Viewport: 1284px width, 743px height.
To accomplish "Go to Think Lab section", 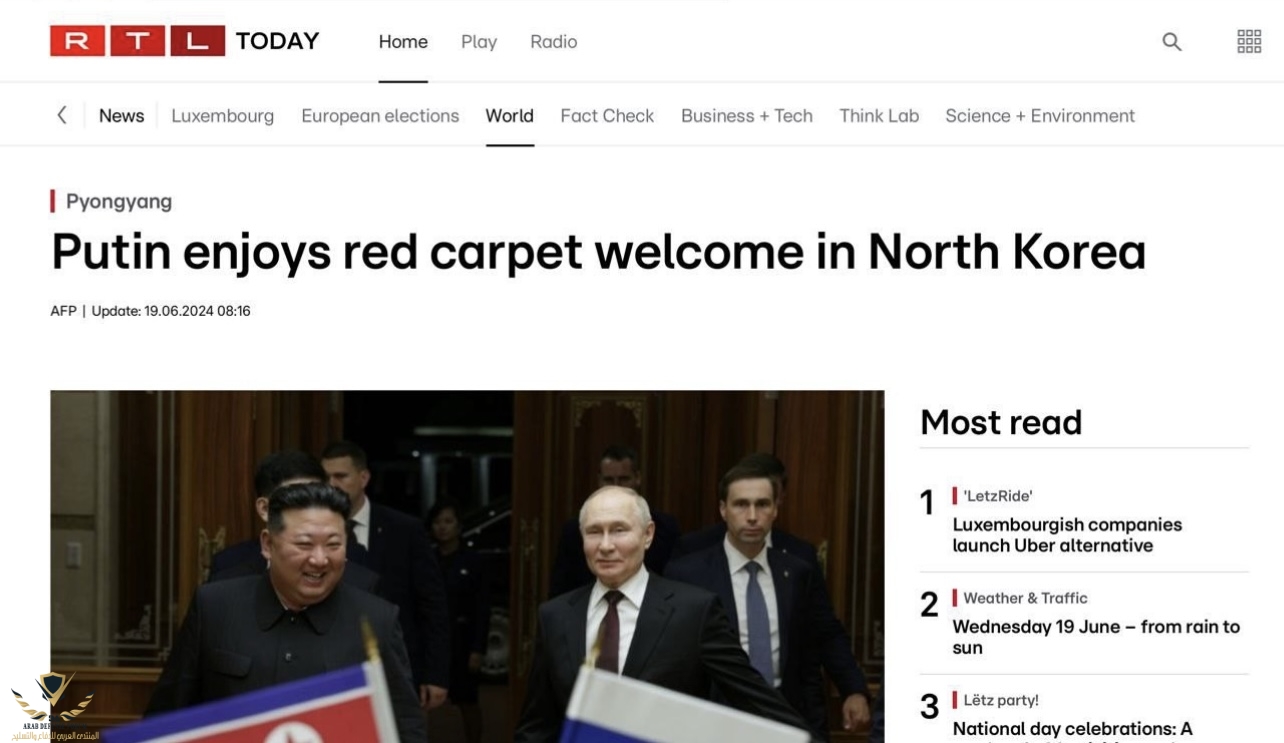I will click(x=879, y=116).
